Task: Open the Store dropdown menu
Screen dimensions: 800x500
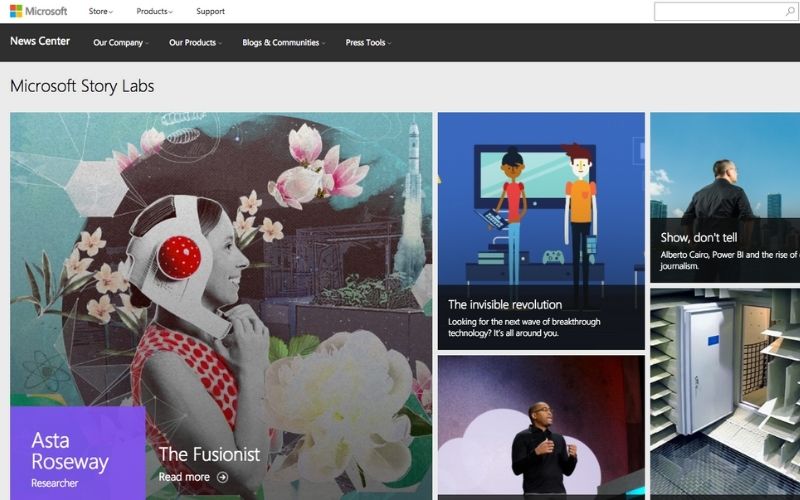Action: pos(101,11)
